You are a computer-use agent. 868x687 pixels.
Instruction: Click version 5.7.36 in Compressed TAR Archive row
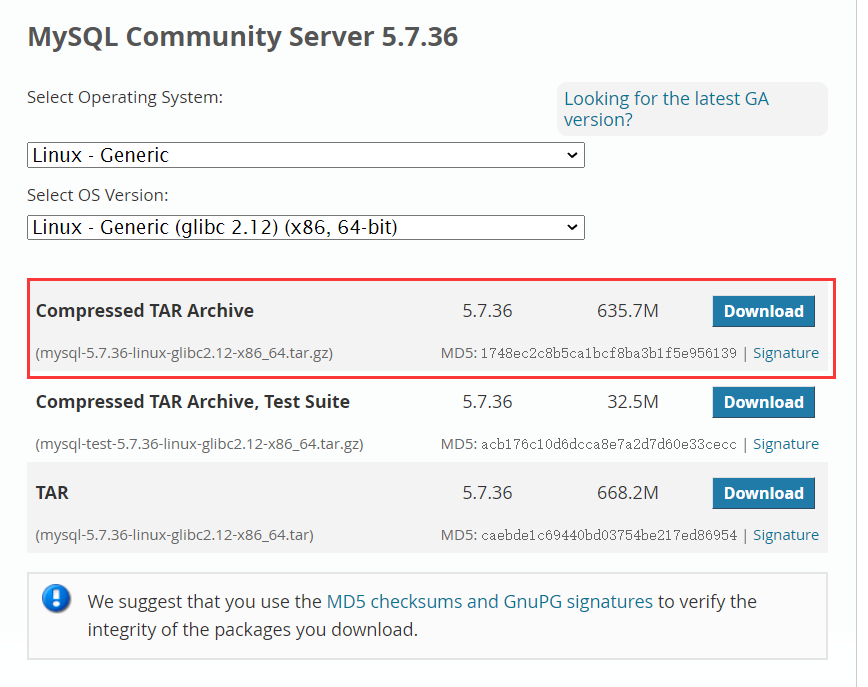[487, 311]
